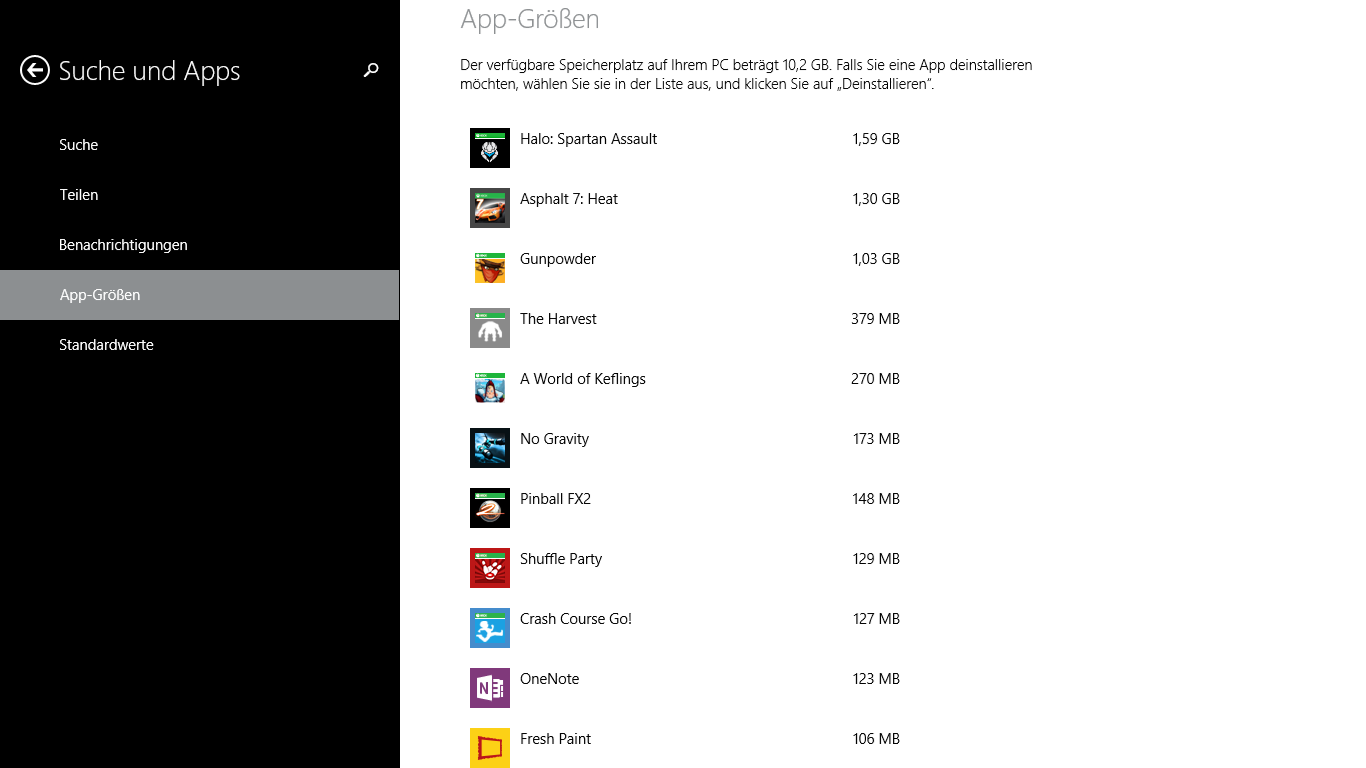Click the 148 MB size value
Viewport: 1366px width, 768px height.
click(876, 499)
